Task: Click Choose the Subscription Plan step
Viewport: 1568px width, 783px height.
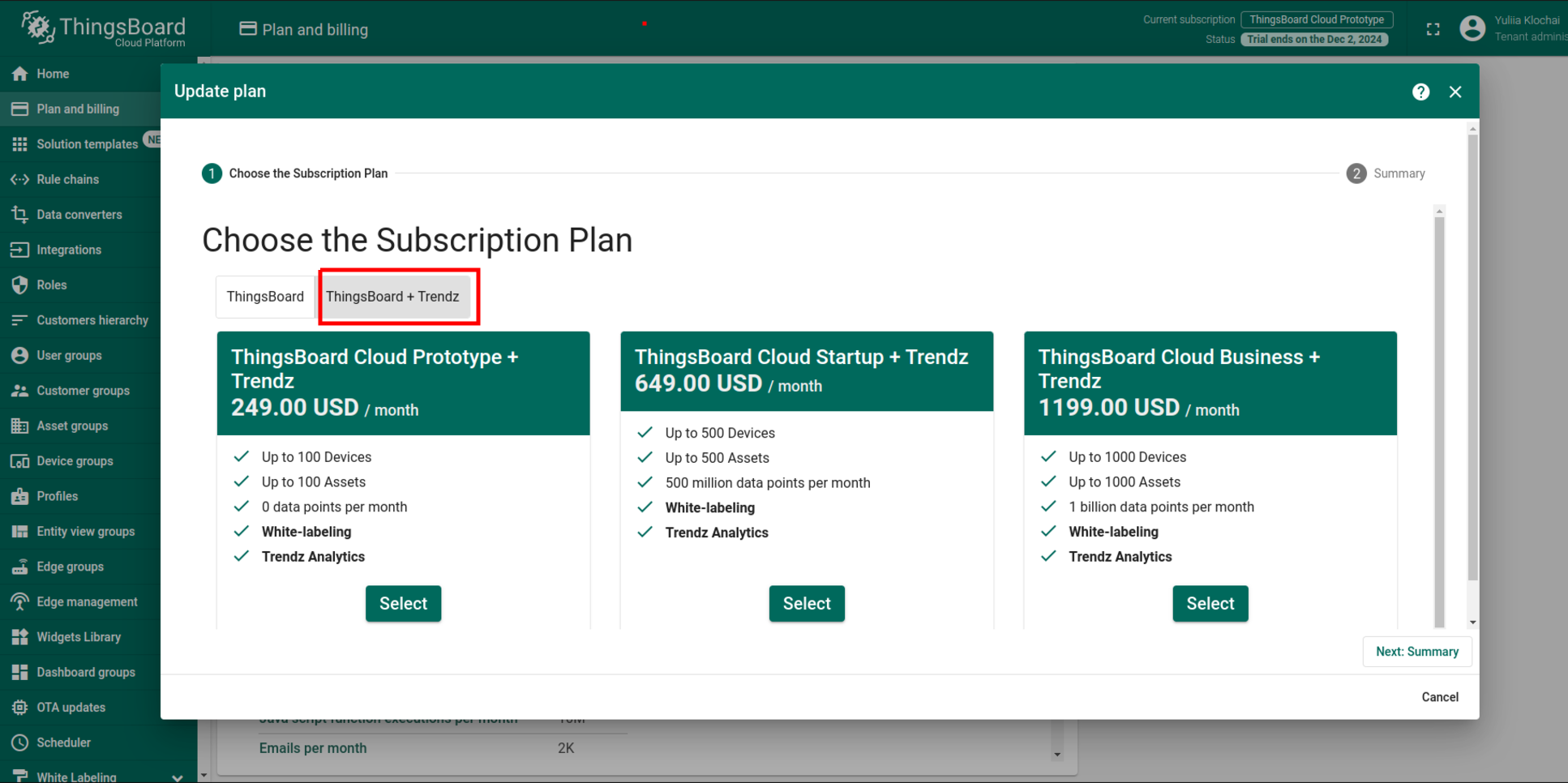Action: [295, 173]
